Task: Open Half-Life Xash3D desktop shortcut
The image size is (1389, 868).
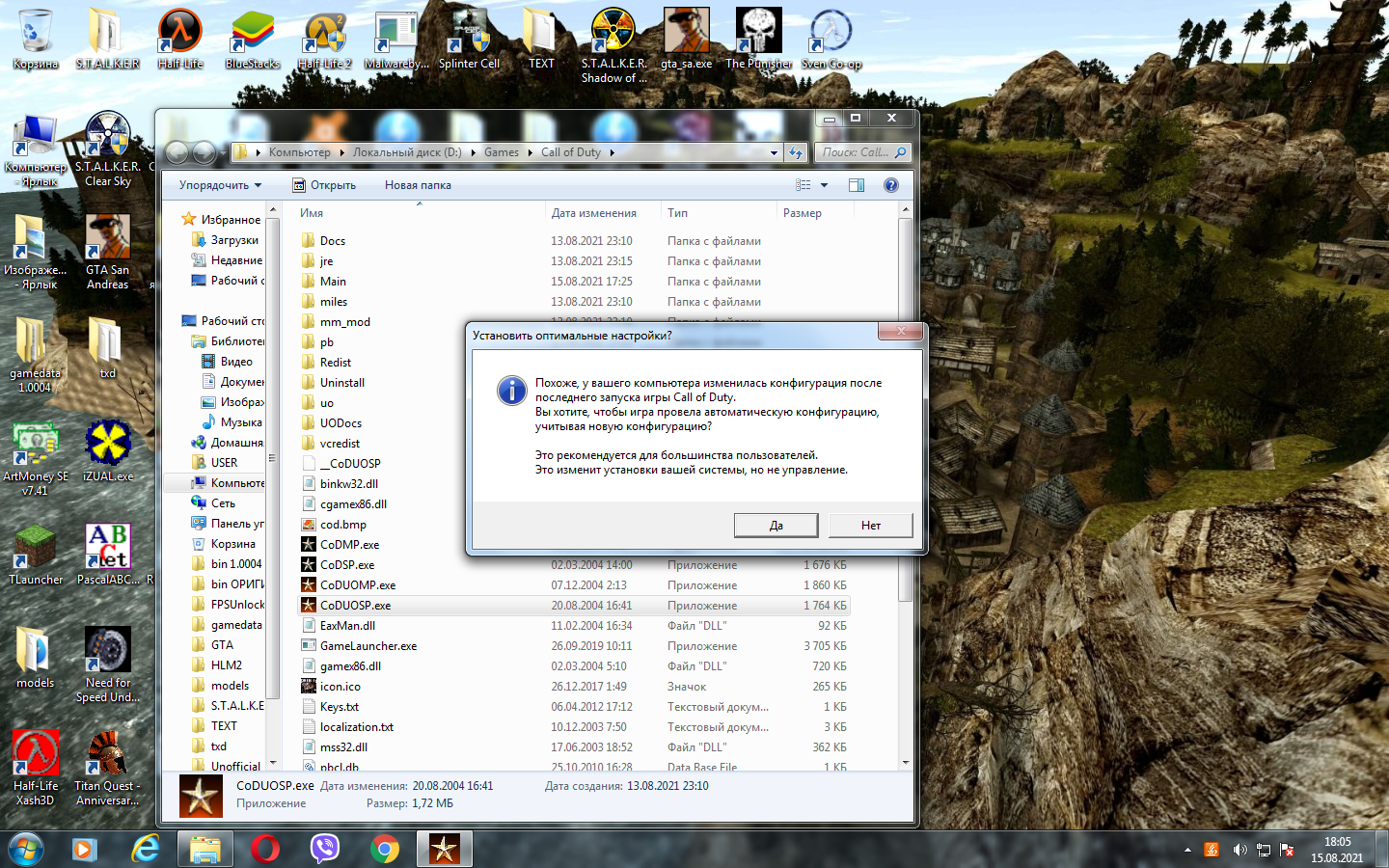Action: (36, 769)
